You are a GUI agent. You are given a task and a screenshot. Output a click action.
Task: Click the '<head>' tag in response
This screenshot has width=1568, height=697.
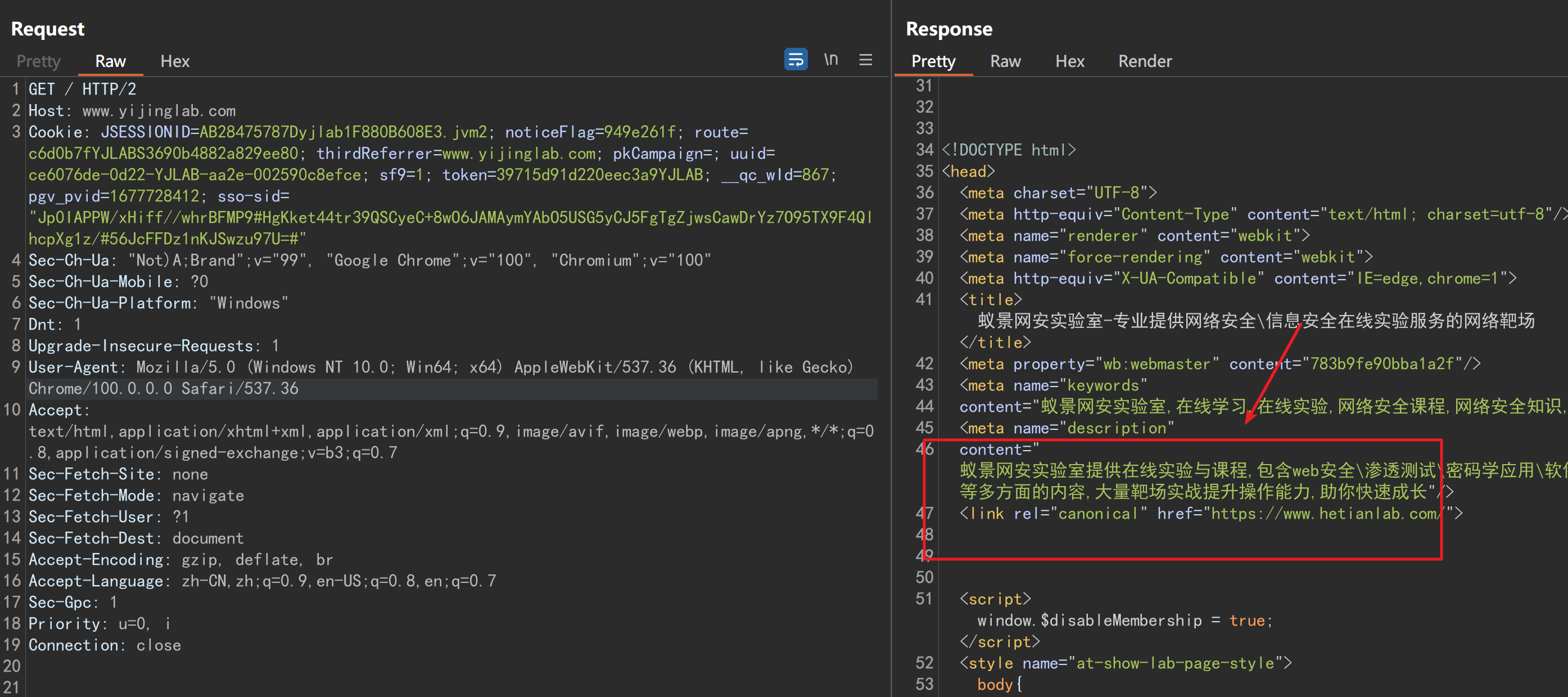968,171
